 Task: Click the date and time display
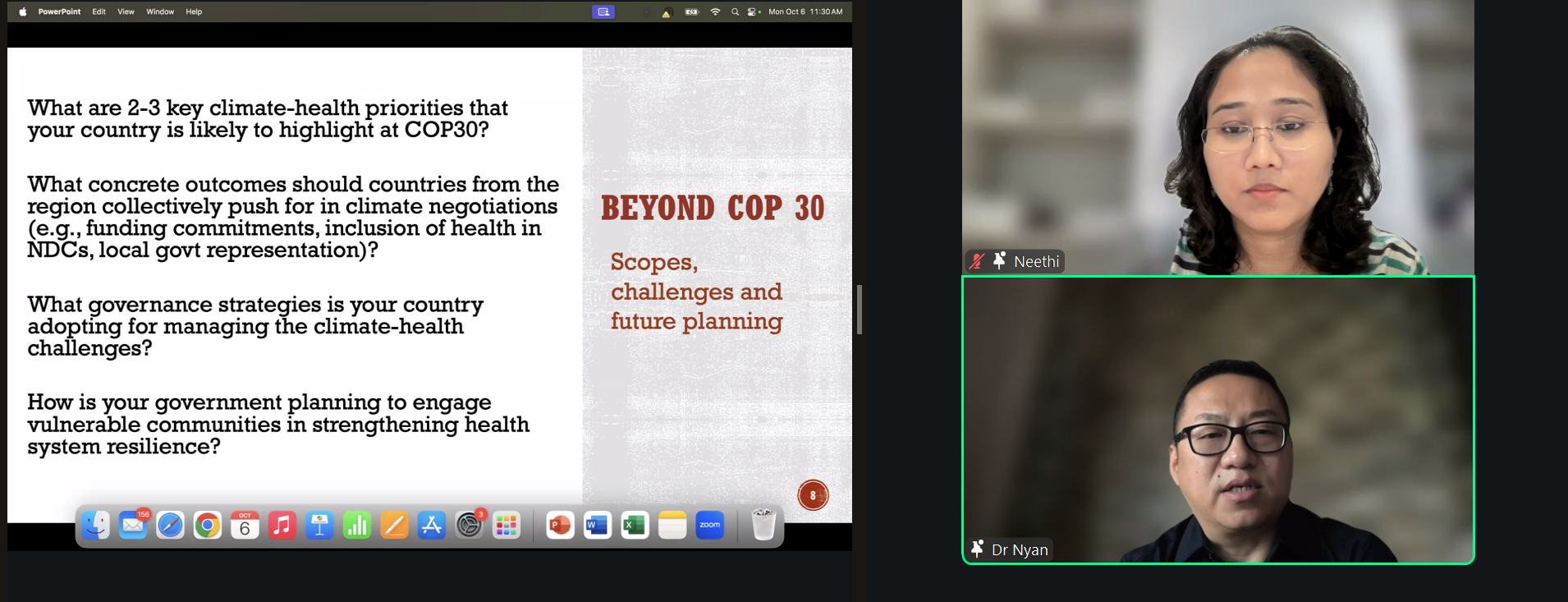(x=805, y=11)
